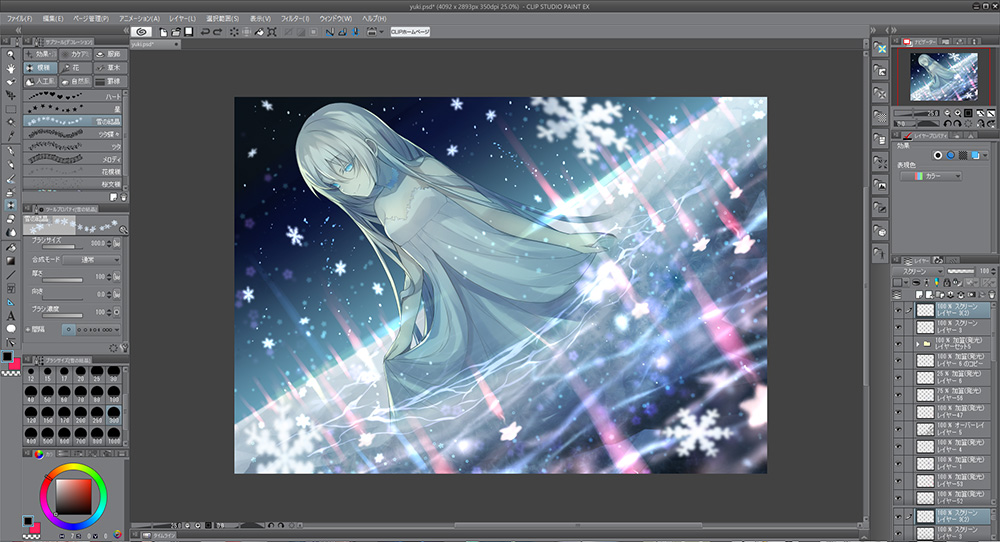Choose the メロディ brush sub tool
Image resolution: width=1000 pixels, height=542 pixels.
click(x=73, y=159)
